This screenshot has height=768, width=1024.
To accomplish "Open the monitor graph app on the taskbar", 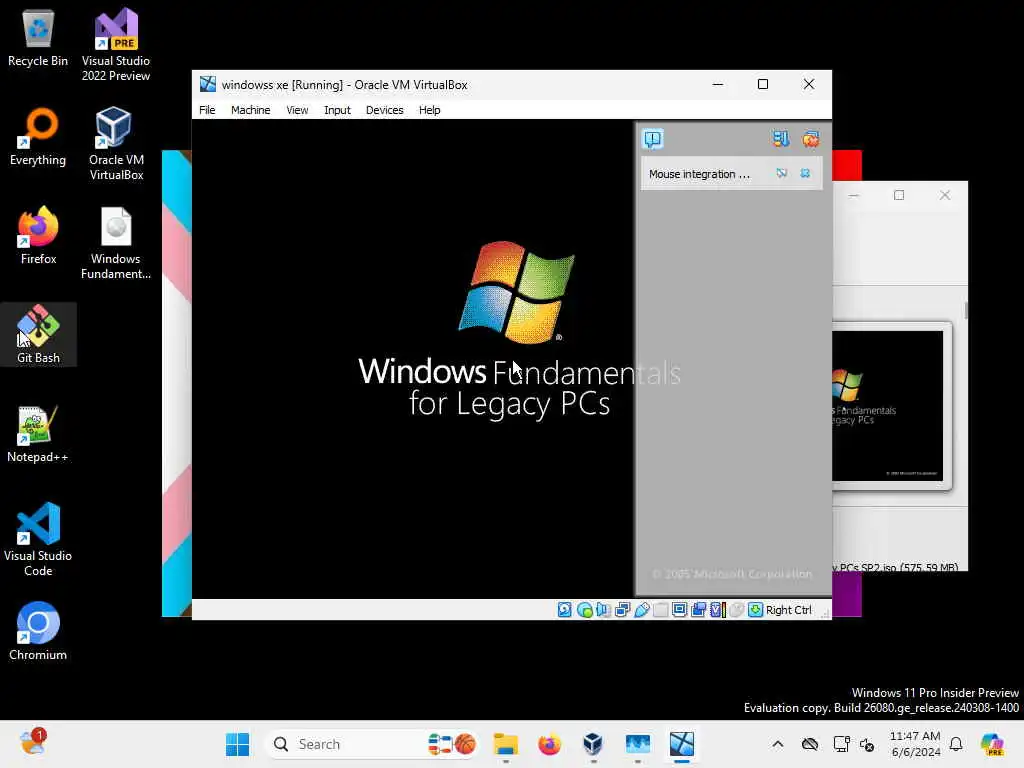I will [637, 744].
